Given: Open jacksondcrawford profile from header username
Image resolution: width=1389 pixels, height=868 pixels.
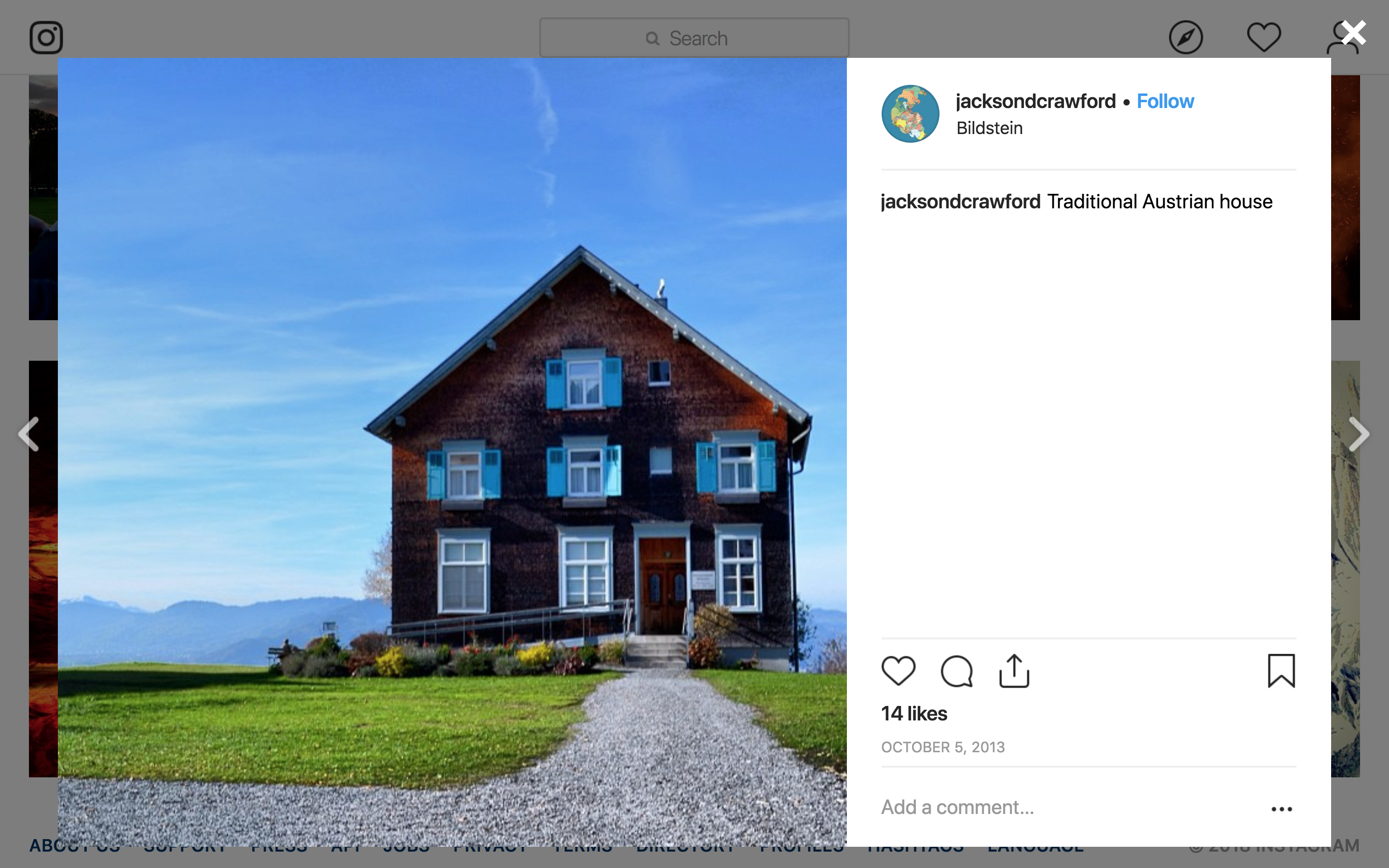Looking at the screenshot, I should click(1035, 101).
